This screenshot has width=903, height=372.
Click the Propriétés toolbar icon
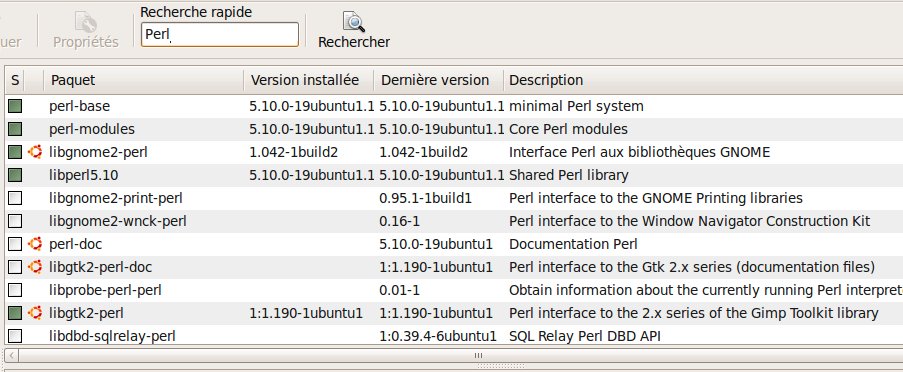(x=86, y=22)
